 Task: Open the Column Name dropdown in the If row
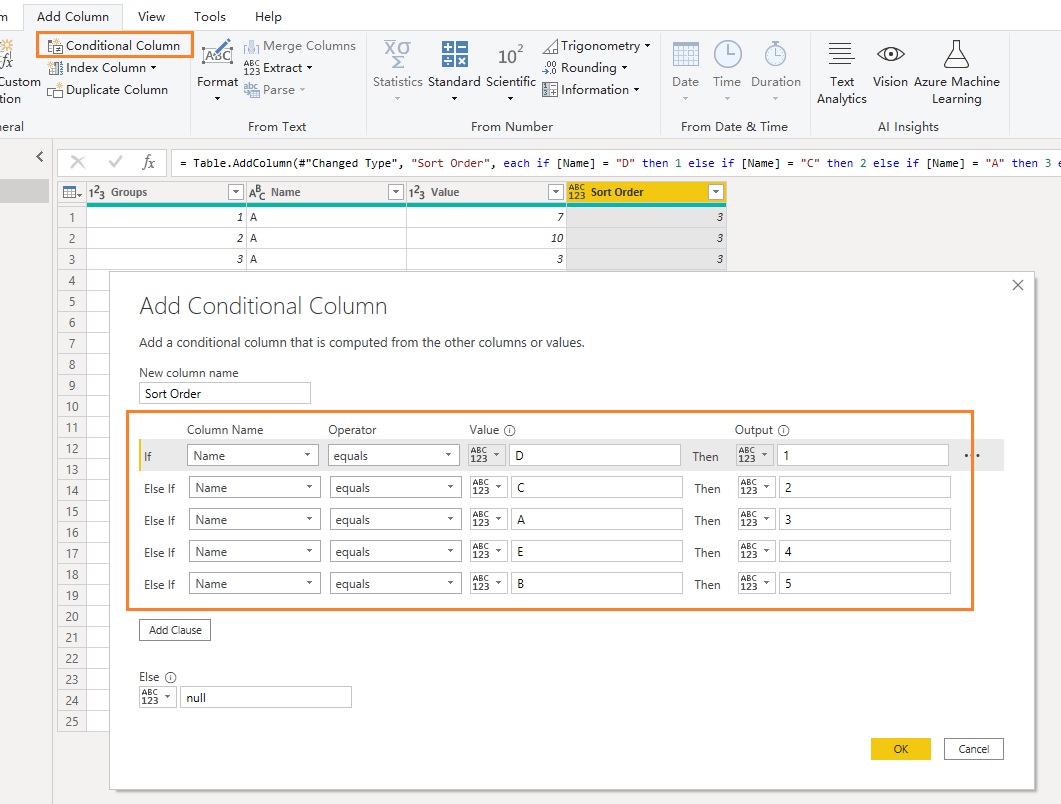tap(252, 455)
